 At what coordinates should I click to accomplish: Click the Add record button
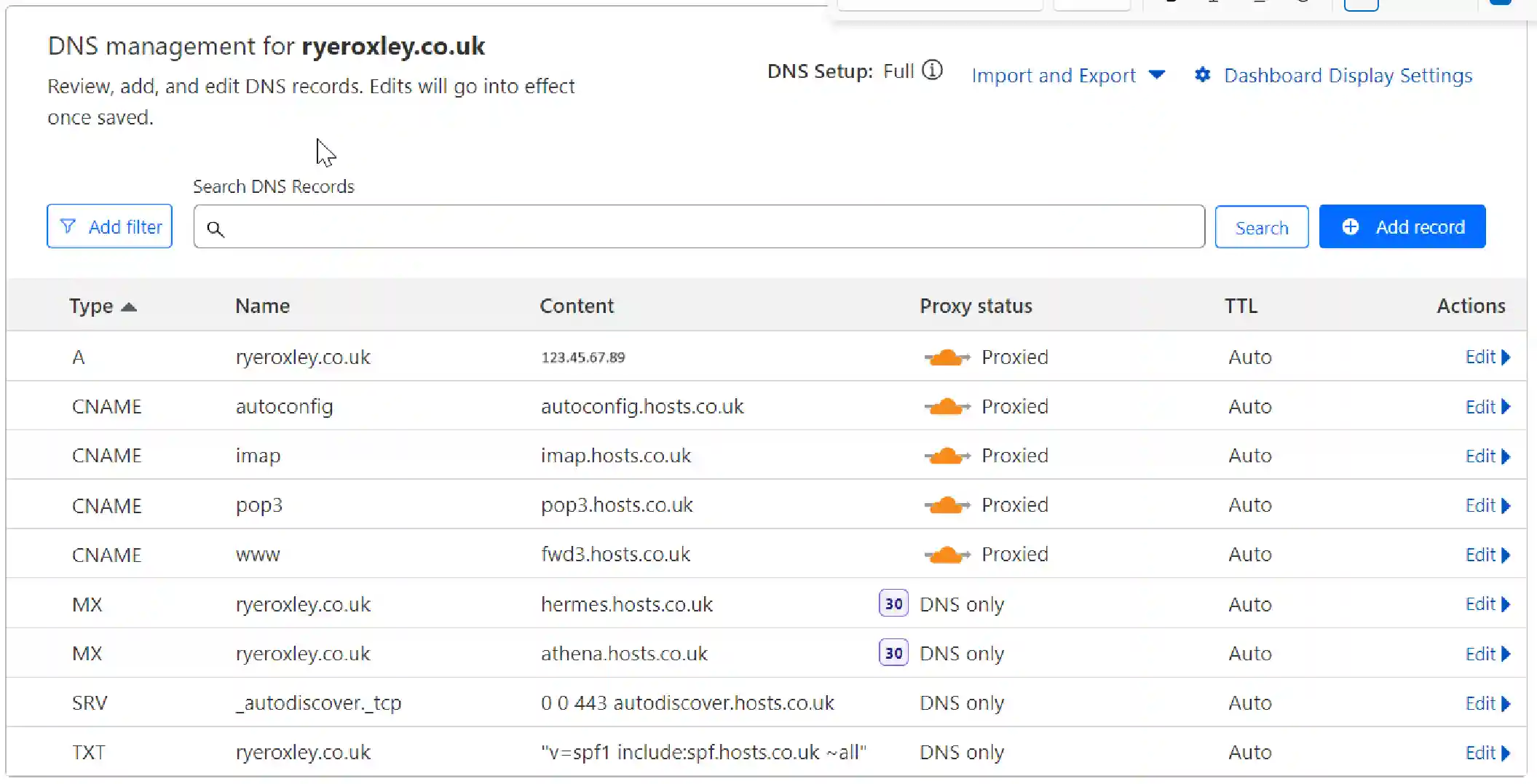[x=1402, y=226]
